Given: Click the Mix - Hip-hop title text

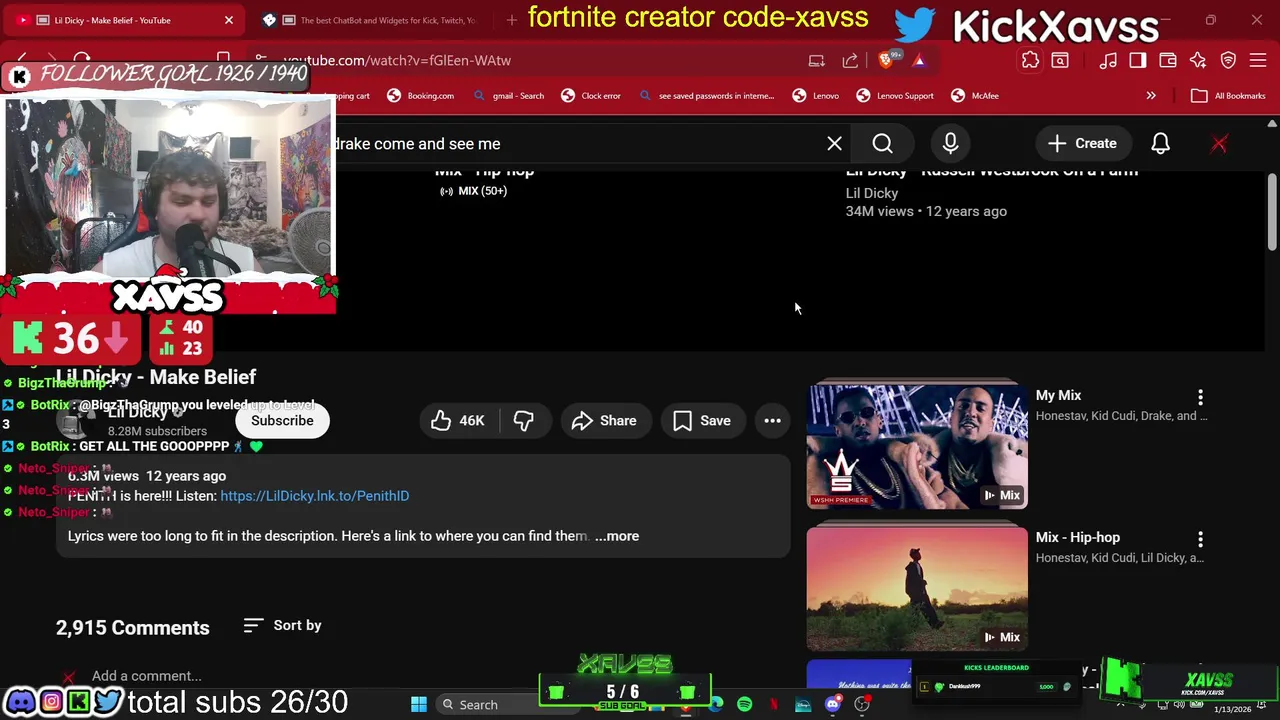Looking at the screenshot, I should pos(1078,538).
